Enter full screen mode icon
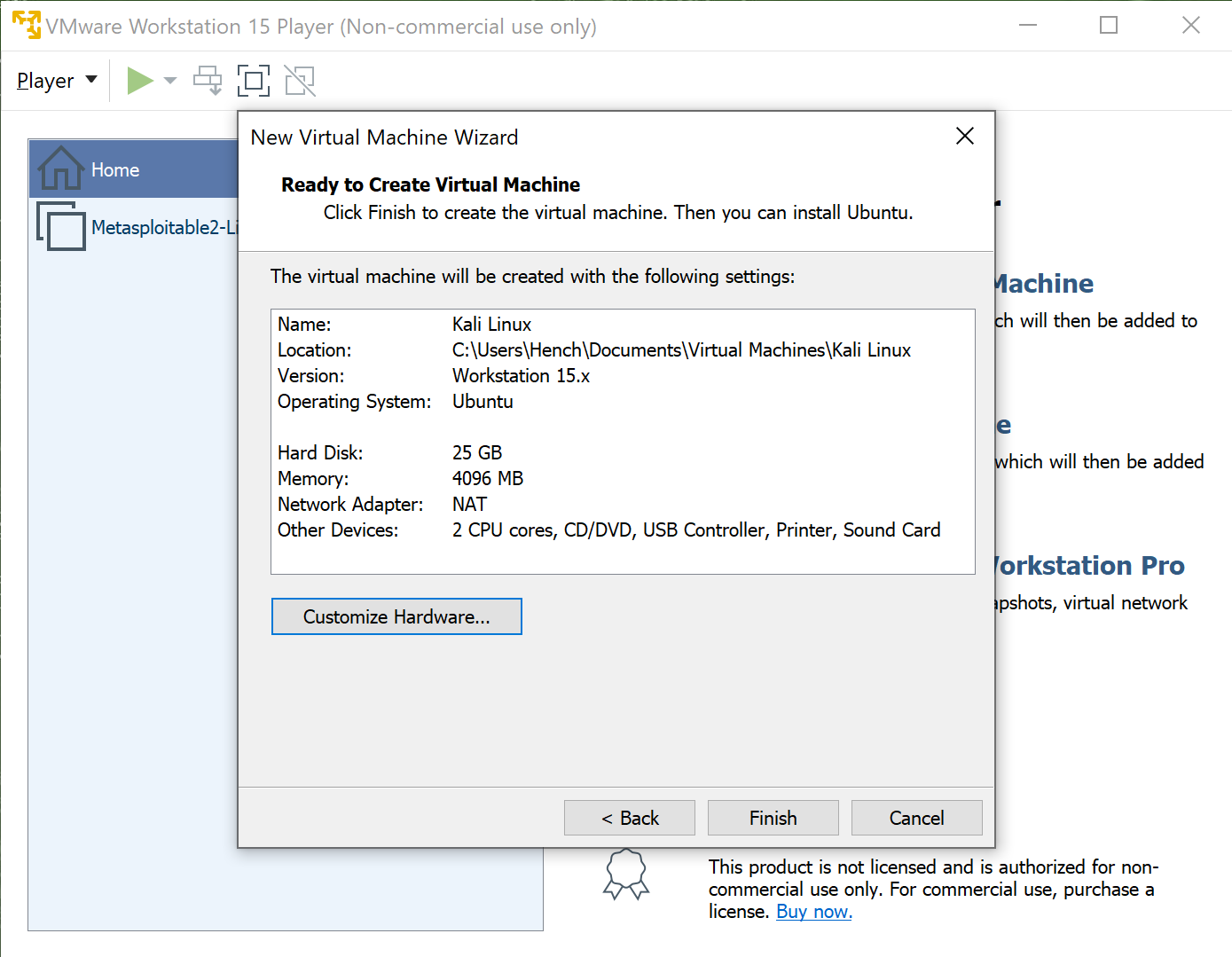The image size is (1232, 957). click(x=254, y=81)
